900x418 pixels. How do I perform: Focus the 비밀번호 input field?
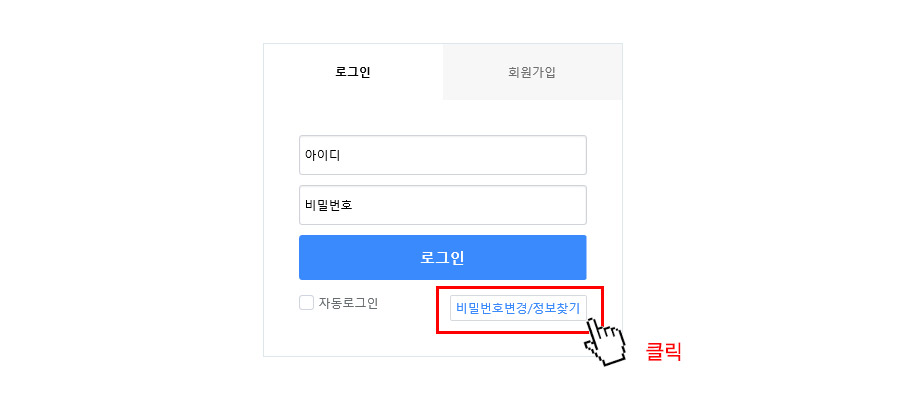coord(443,205)
